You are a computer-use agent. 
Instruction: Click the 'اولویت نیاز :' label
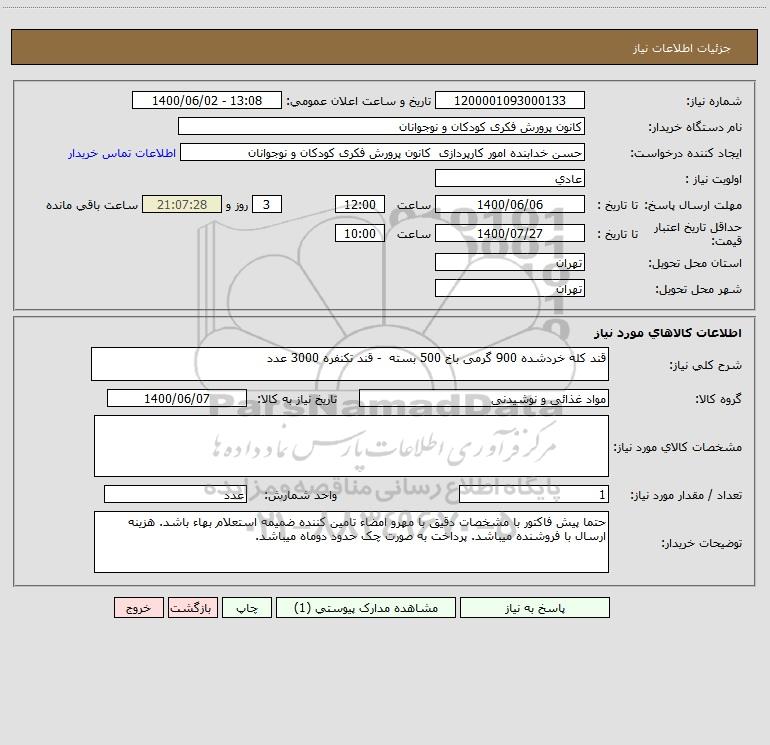[x=714, y=179]
